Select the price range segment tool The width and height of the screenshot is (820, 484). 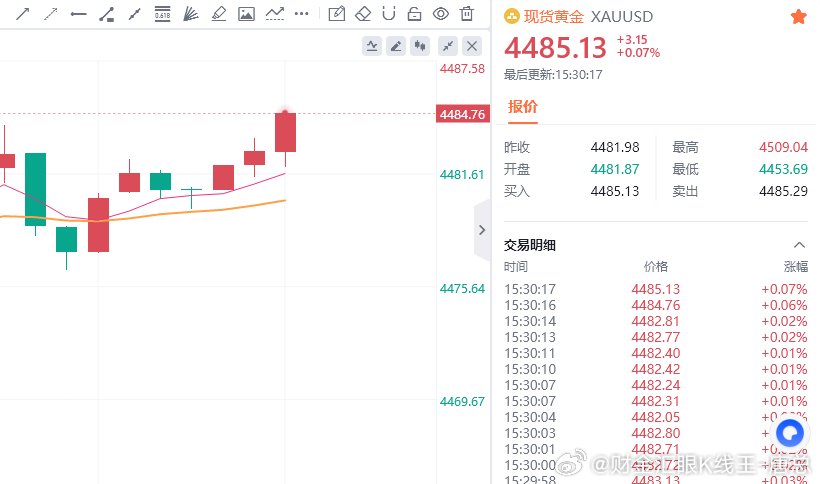(x=107, y=14)
